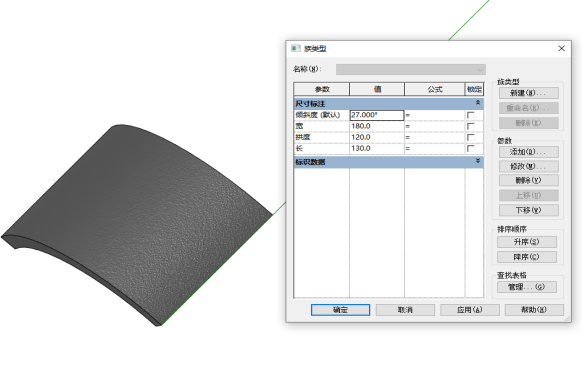The height and width of the screenshot is (389, 582).
Task: Click the 修改(M)... parameter button
Action: tap(529, 166)
